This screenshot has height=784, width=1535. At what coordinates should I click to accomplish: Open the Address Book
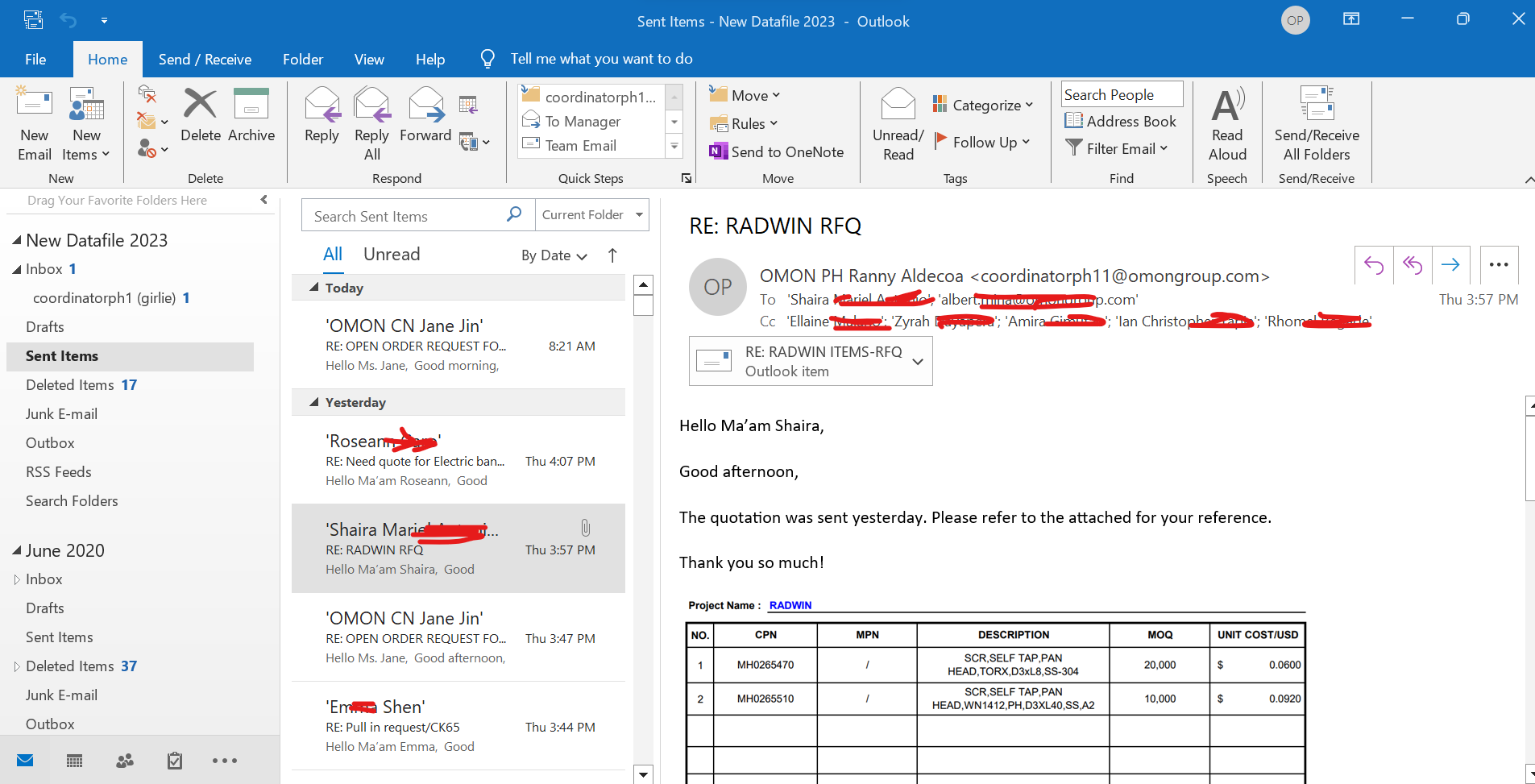1120,121
